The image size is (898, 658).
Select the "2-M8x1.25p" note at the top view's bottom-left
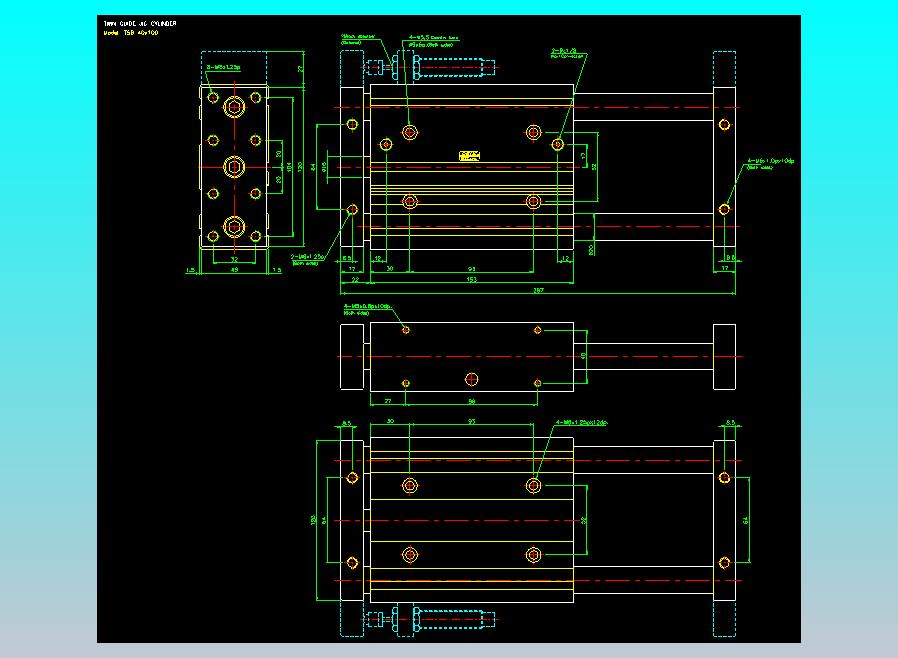click(x=308, y=259)
